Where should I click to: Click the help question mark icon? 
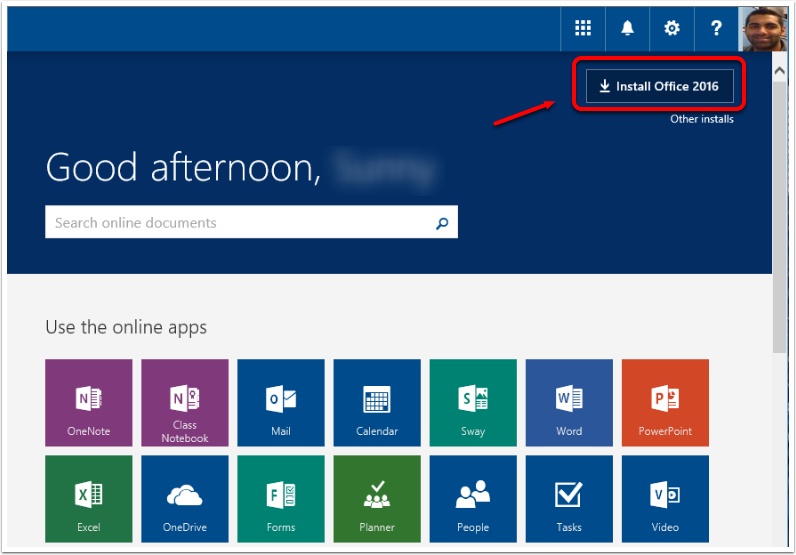tap(716, 28)
